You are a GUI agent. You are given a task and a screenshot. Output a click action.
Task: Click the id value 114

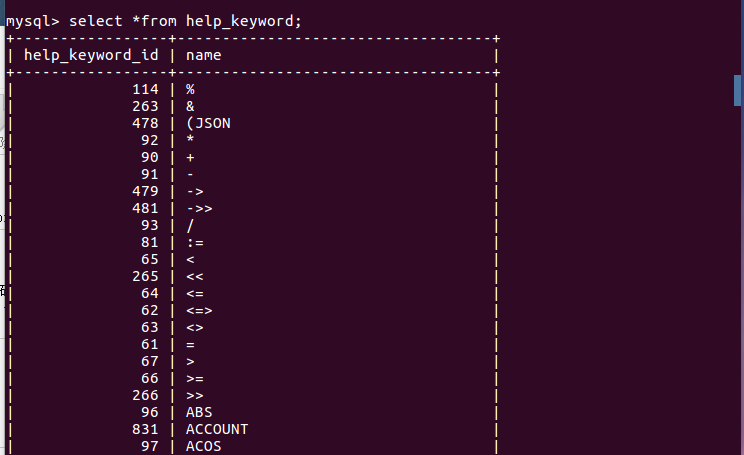tap(145, 89)
